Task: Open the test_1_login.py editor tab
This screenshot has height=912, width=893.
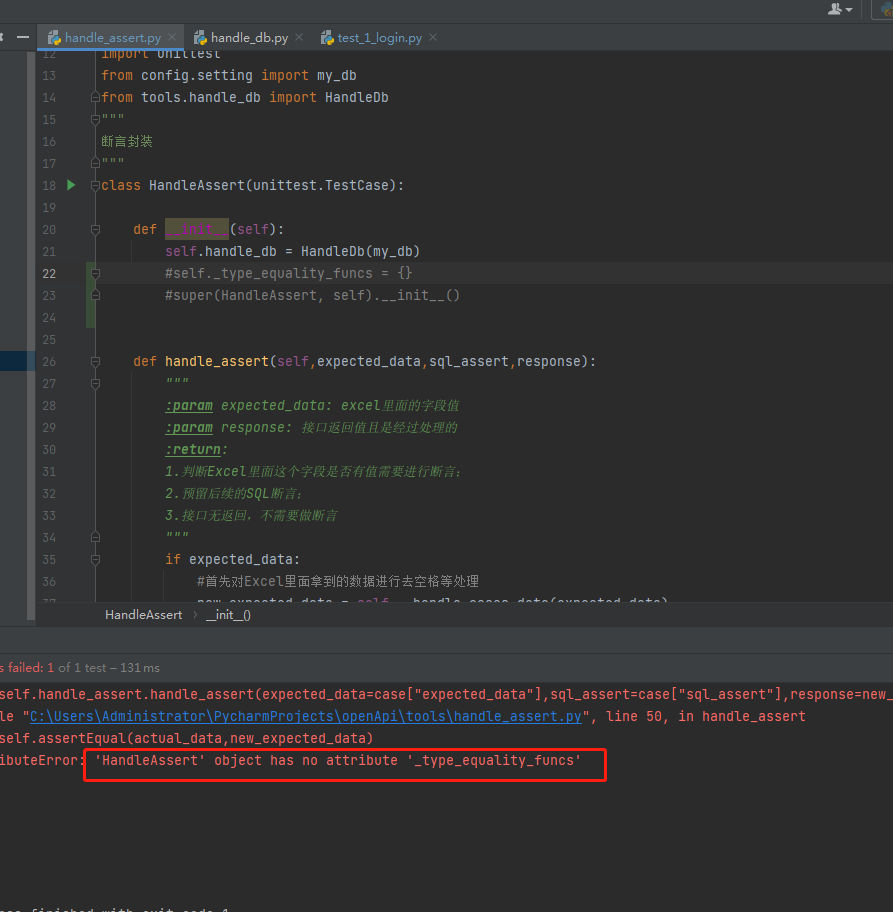Action: (379, 38)
